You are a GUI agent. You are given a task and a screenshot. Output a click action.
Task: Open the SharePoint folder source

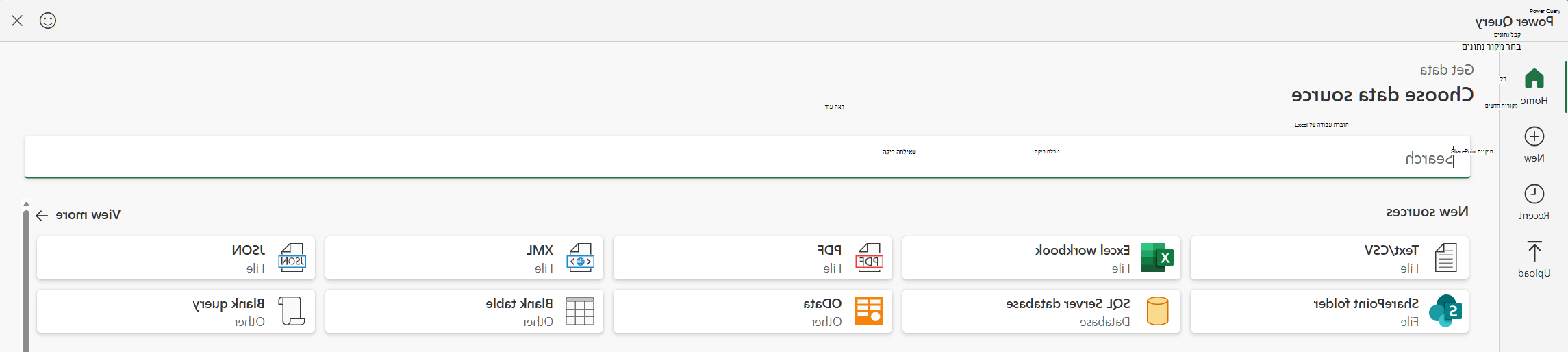[1329, 312]
